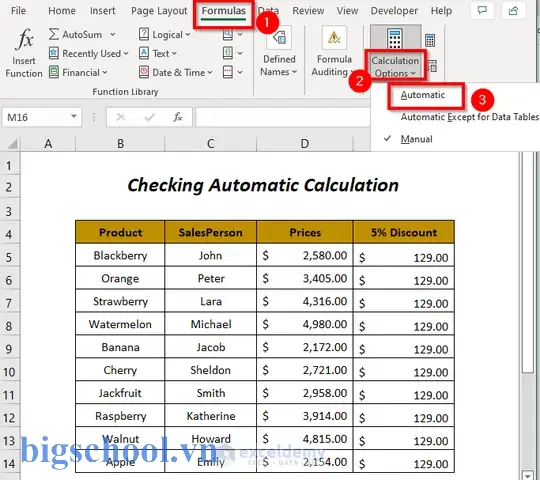
Task: Click the Blackberry cell
Action: point(120,255)
